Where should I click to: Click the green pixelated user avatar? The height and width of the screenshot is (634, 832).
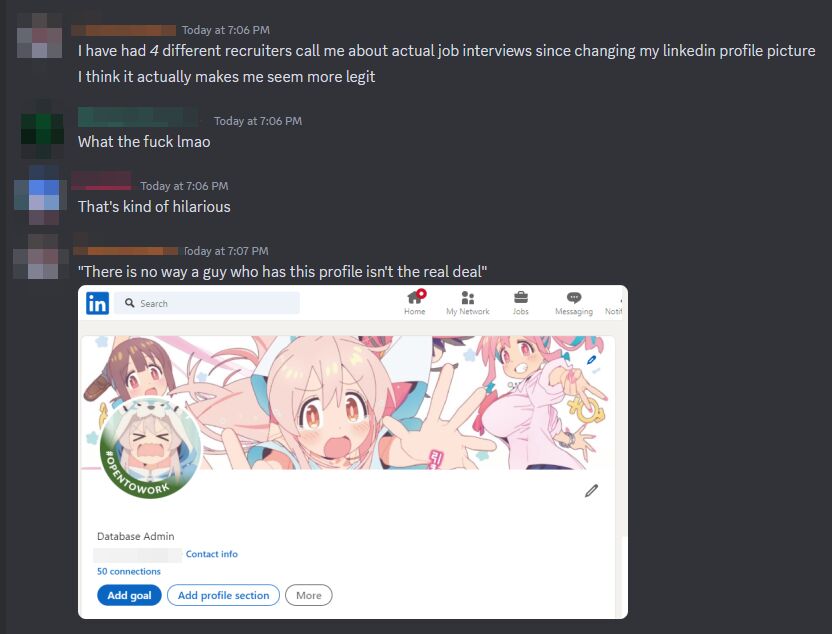point(42,129)
